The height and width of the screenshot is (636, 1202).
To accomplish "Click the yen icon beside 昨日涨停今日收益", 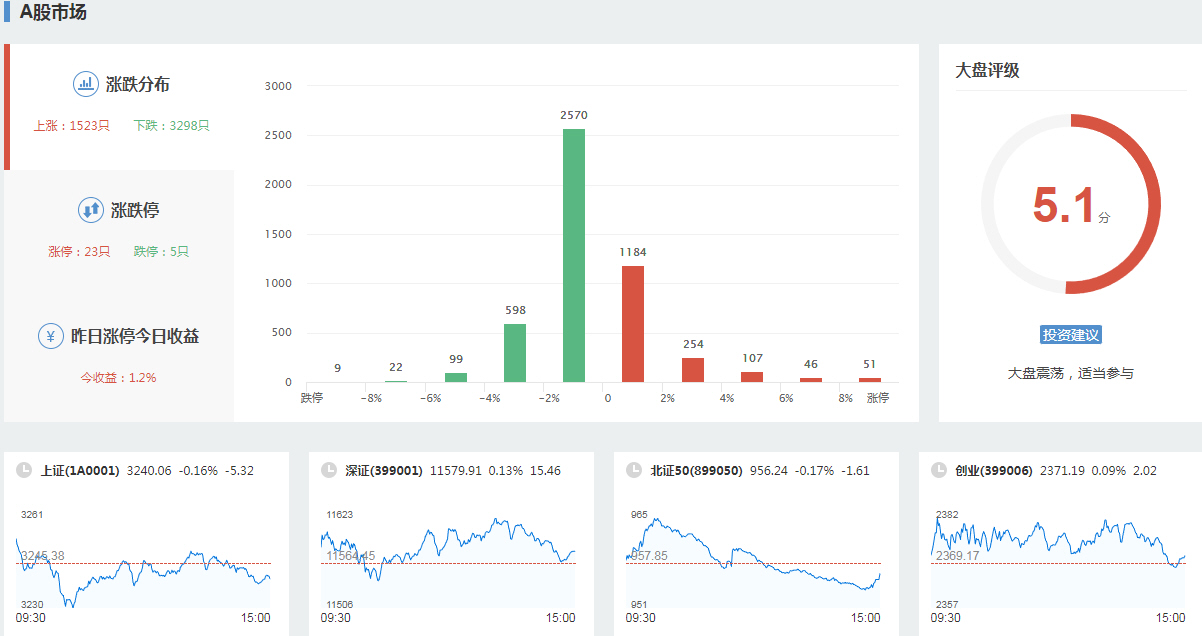I will tap(51, 336).
